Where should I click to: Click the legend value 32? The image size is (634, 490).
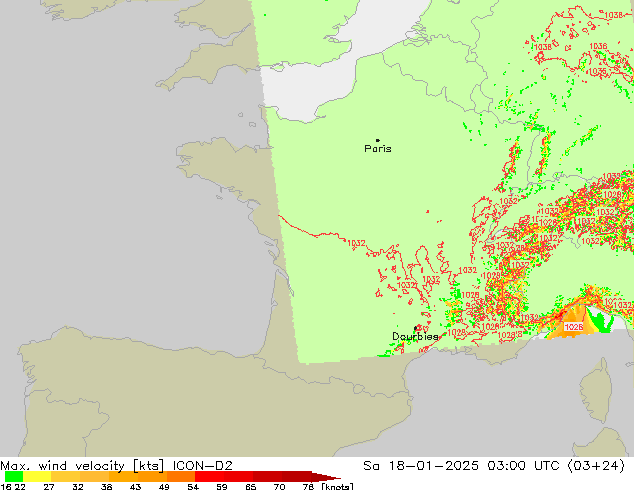point(78,486)
